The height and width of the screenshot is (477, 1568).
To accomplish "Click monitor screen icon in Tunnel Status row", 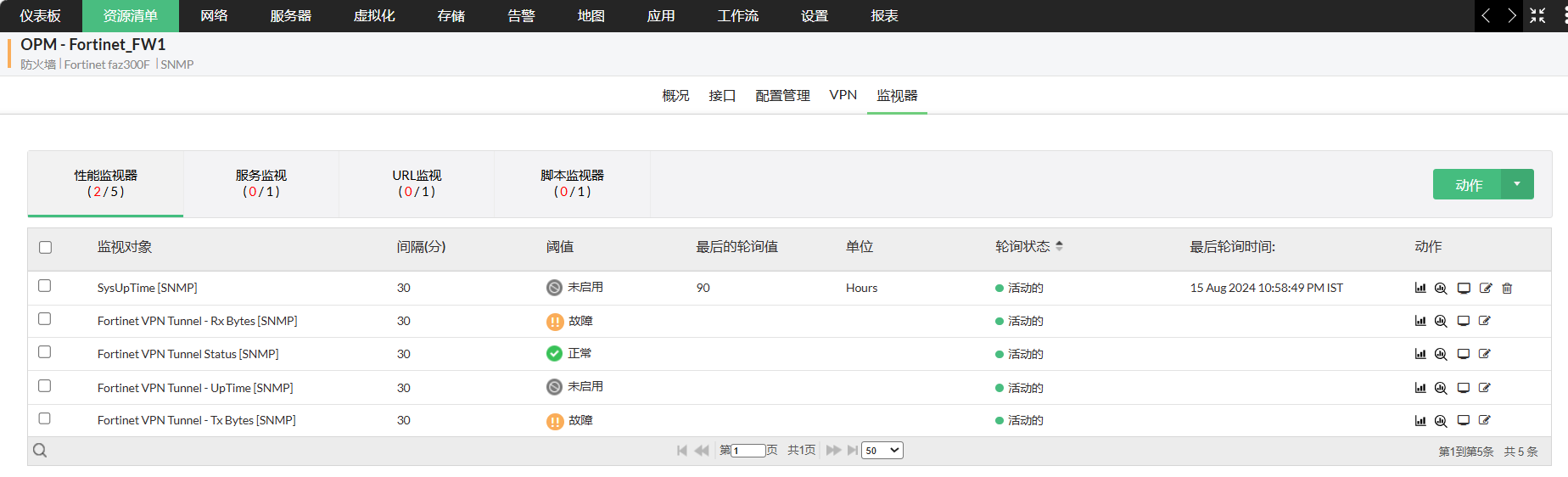I will (x=1464, y=354).
